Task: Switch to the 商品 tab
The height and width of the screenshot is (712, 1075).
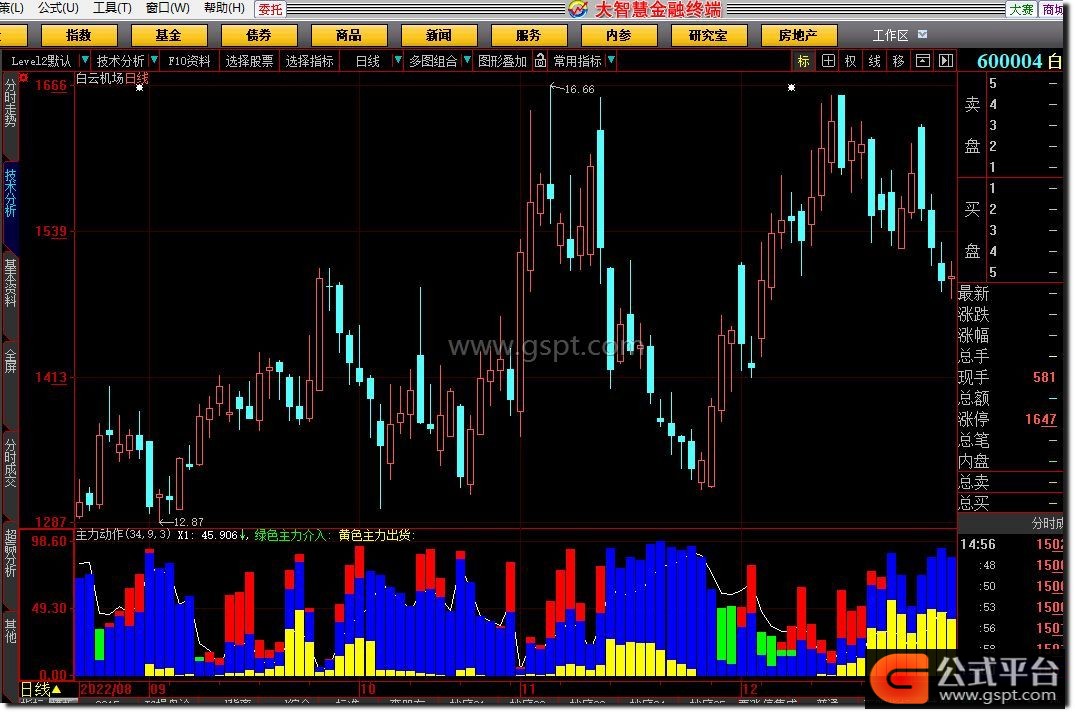Action: point(349,35)
